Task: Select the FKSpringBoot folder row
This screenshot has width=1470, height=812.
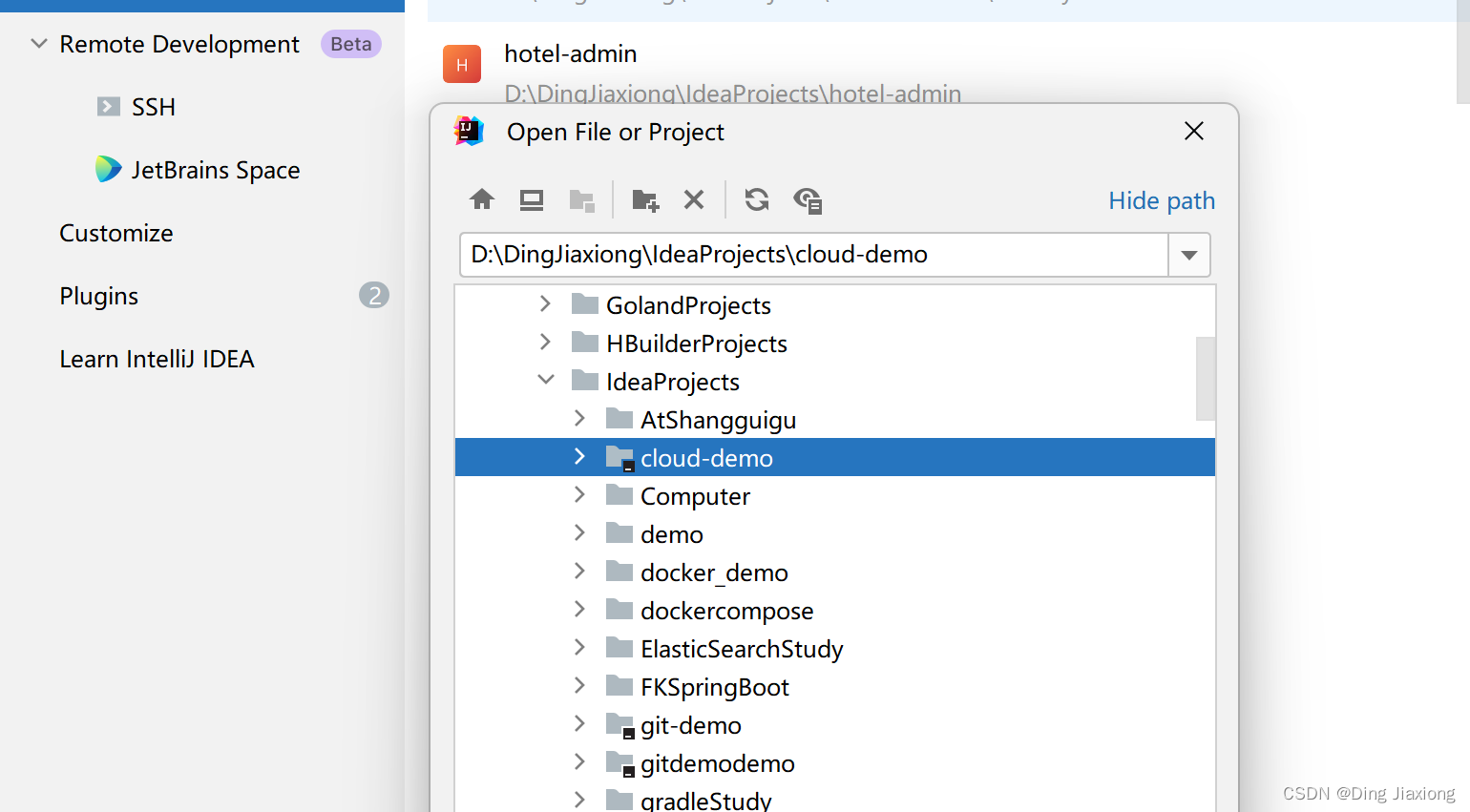Action: (x=835, y=686)
